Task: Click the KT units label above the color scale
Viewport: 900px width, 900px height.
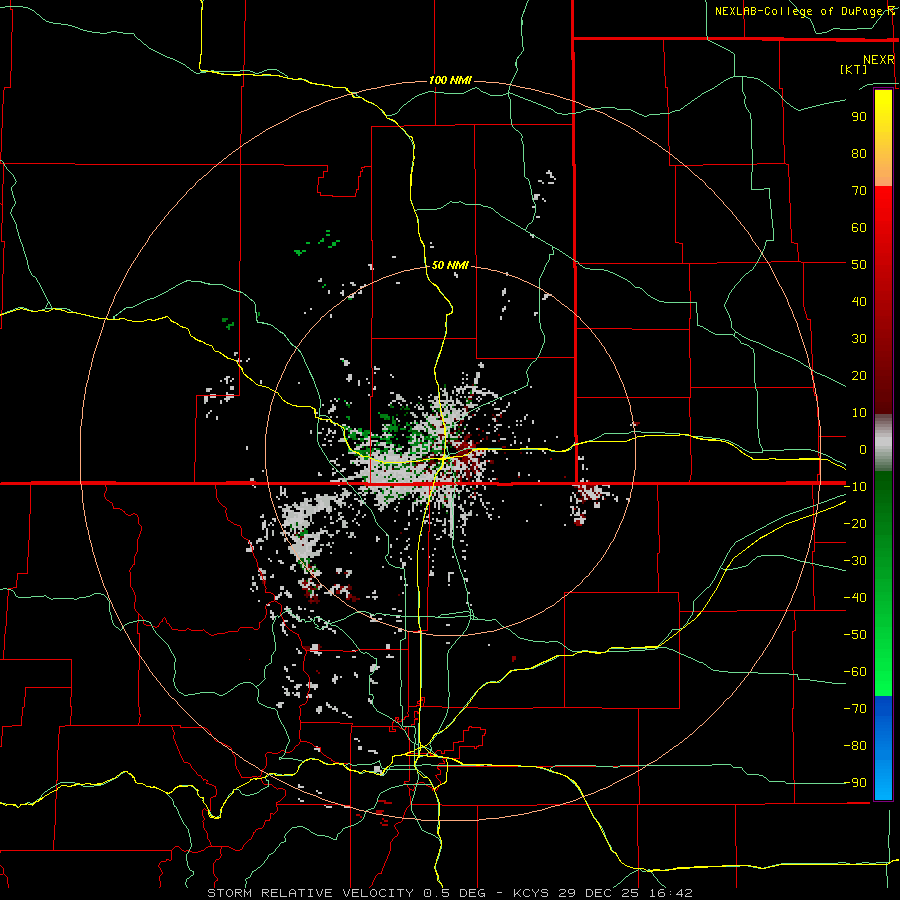Action: (854, 69)
